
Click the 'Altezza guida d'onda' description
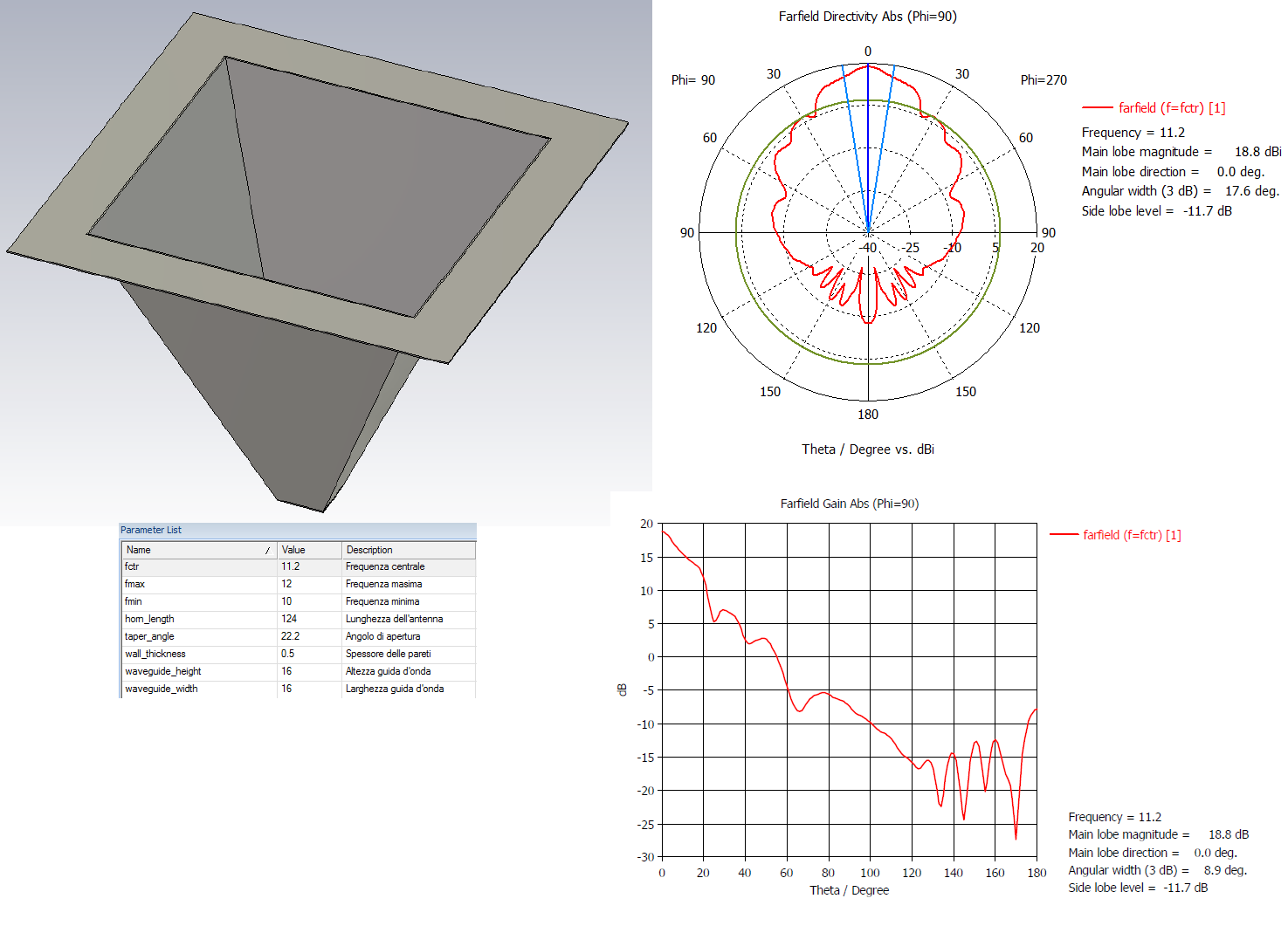pyautogui.click(x=388, y=671)
